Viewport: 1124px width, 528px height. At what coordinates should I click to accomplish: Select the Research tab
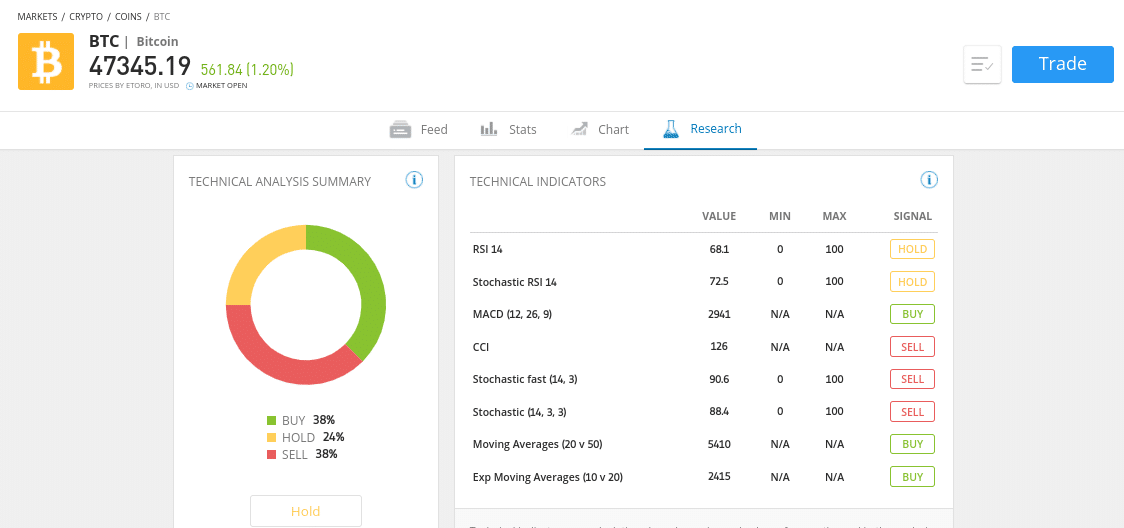700,130
